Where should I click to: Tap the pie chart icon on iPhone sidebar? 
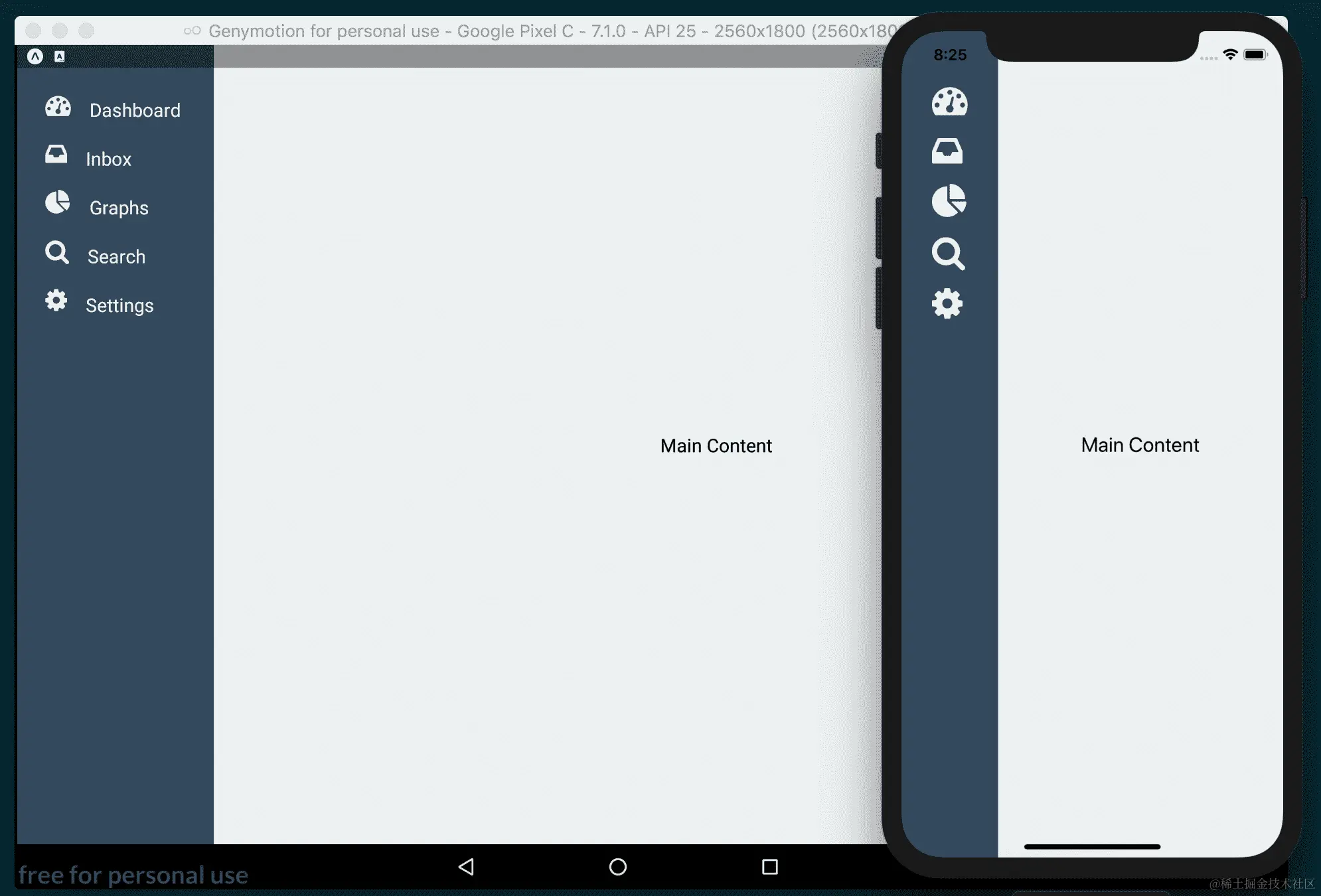click(x=949, y=201)
